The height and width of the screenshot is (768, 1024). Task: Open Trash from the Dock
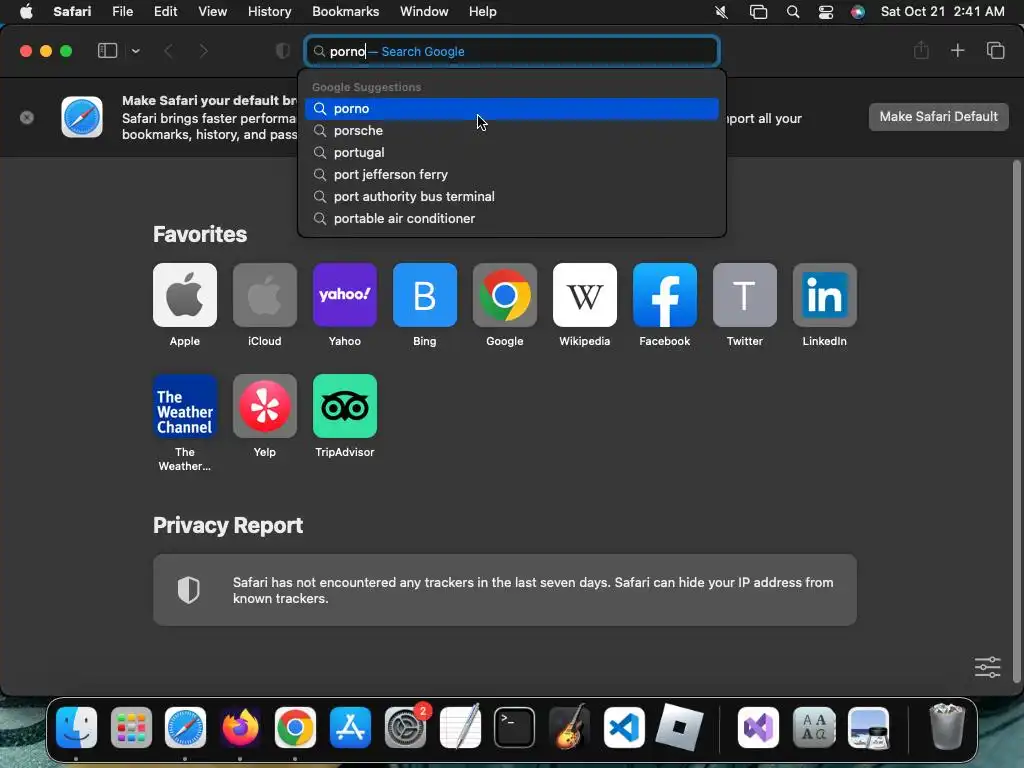point(947,726)
